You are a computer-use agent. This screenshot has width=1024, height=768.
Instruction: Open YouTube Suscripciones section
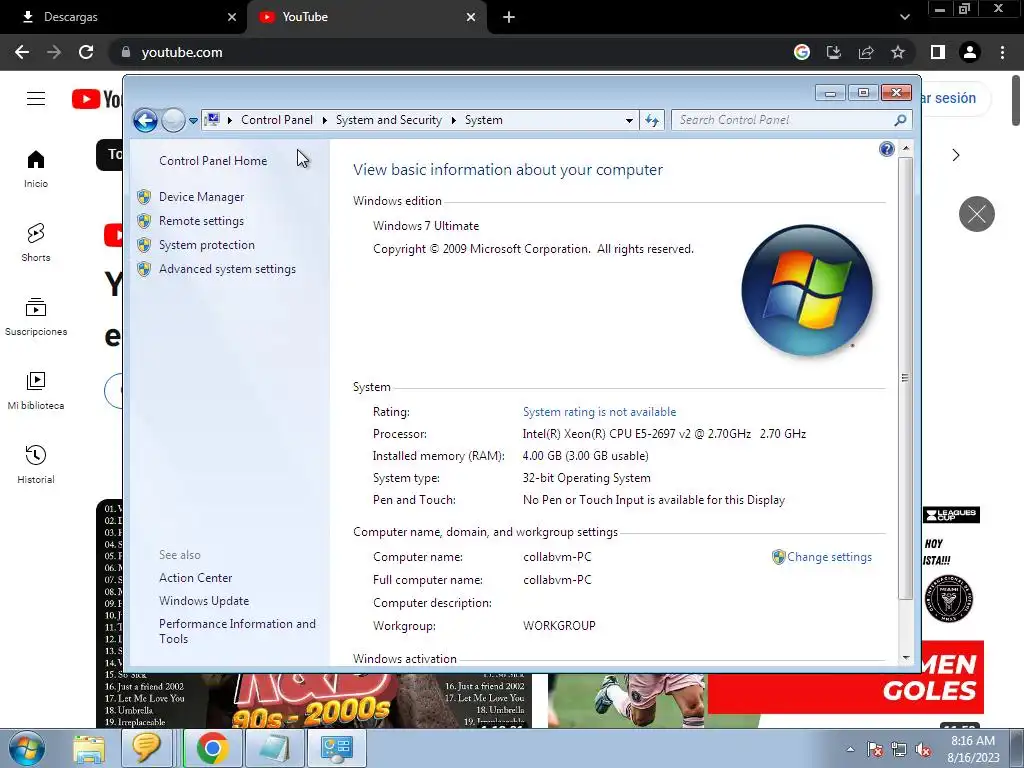(36, 317)
